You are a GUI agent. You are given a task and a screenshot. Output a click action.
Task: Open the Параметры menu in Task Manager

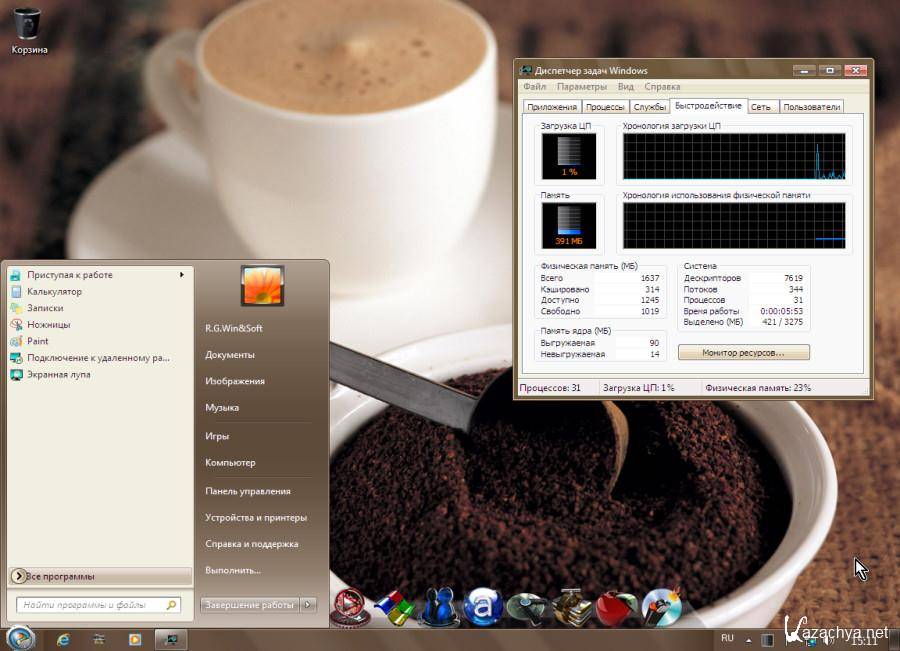click(582, 87)
